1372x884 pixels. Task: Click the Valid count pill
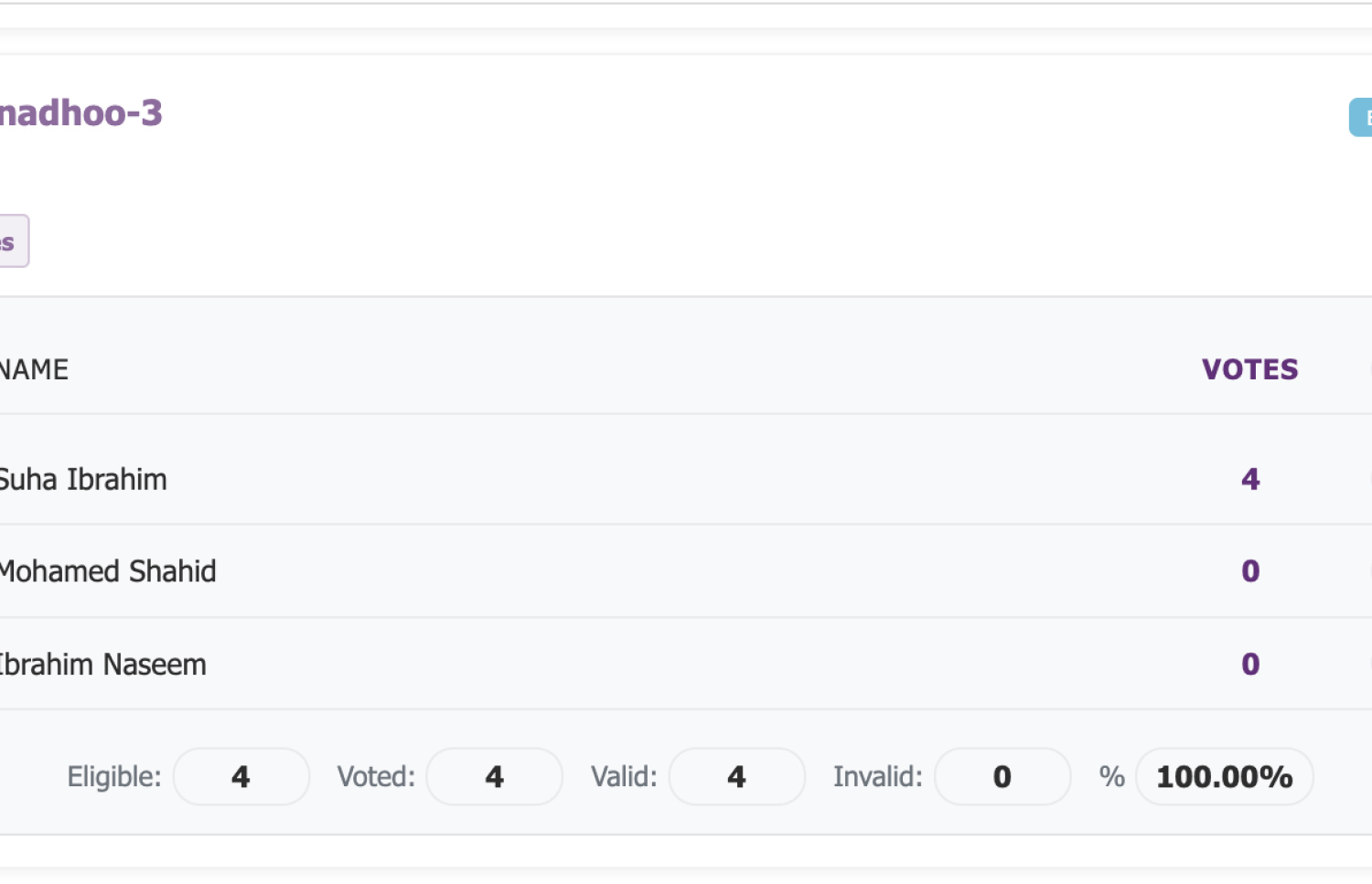tap(736, 777)
